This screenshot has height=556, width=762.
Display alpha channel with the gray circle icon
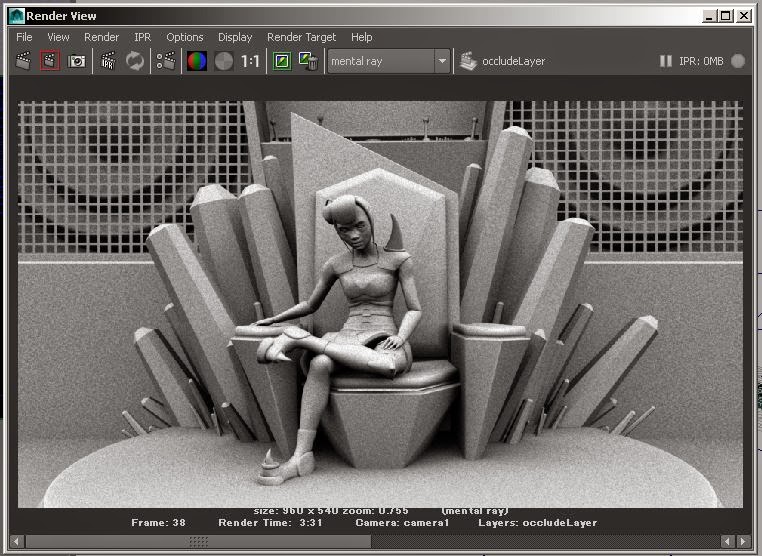(224, 61)
